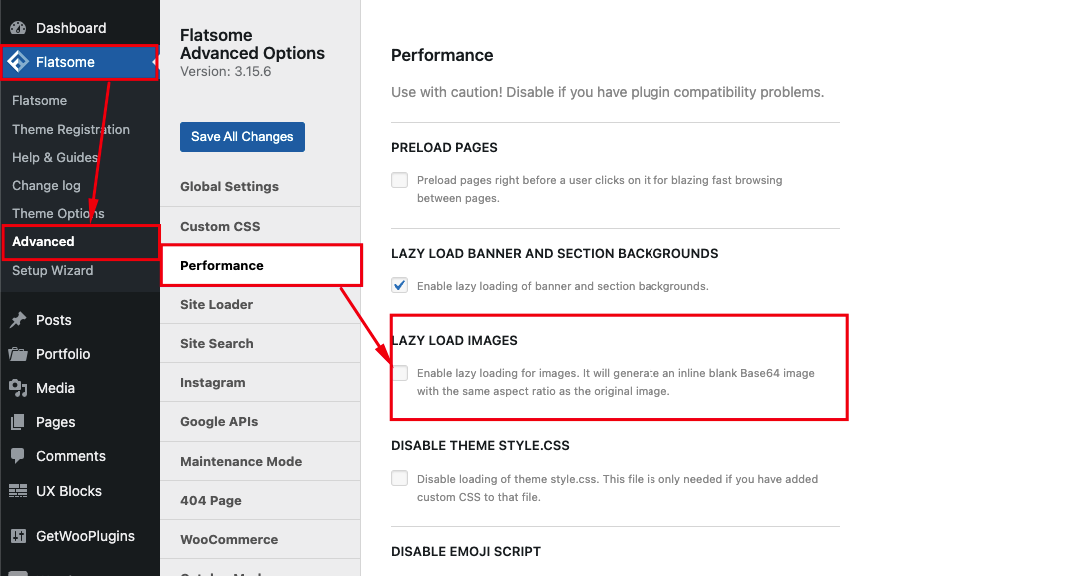Viewport: 1073px width, 576px height.
Task: Open Help & Guides submenu link
Action: [x=55, y=157]
